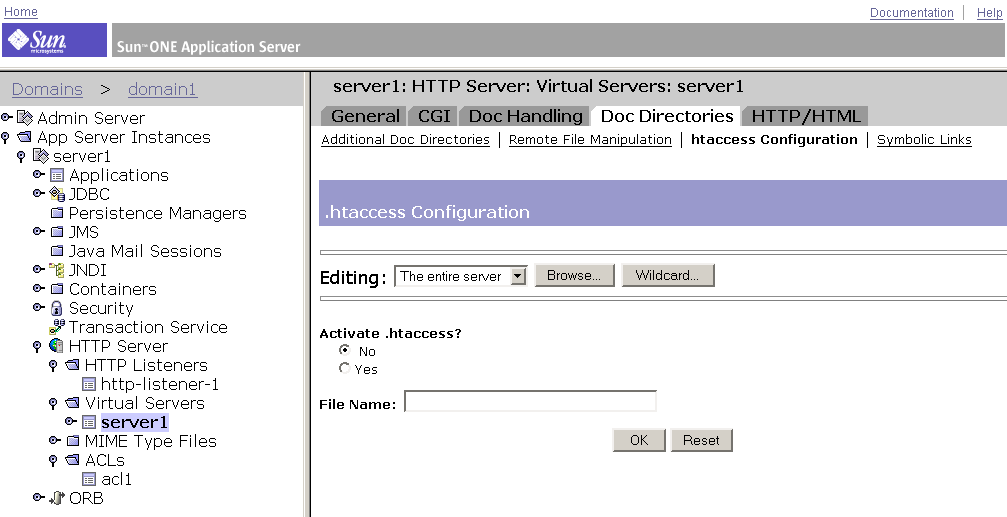Viewport: 1007px width, 517px height.
Task: Click the Wildcard... button
Action: tap(667, 276)
